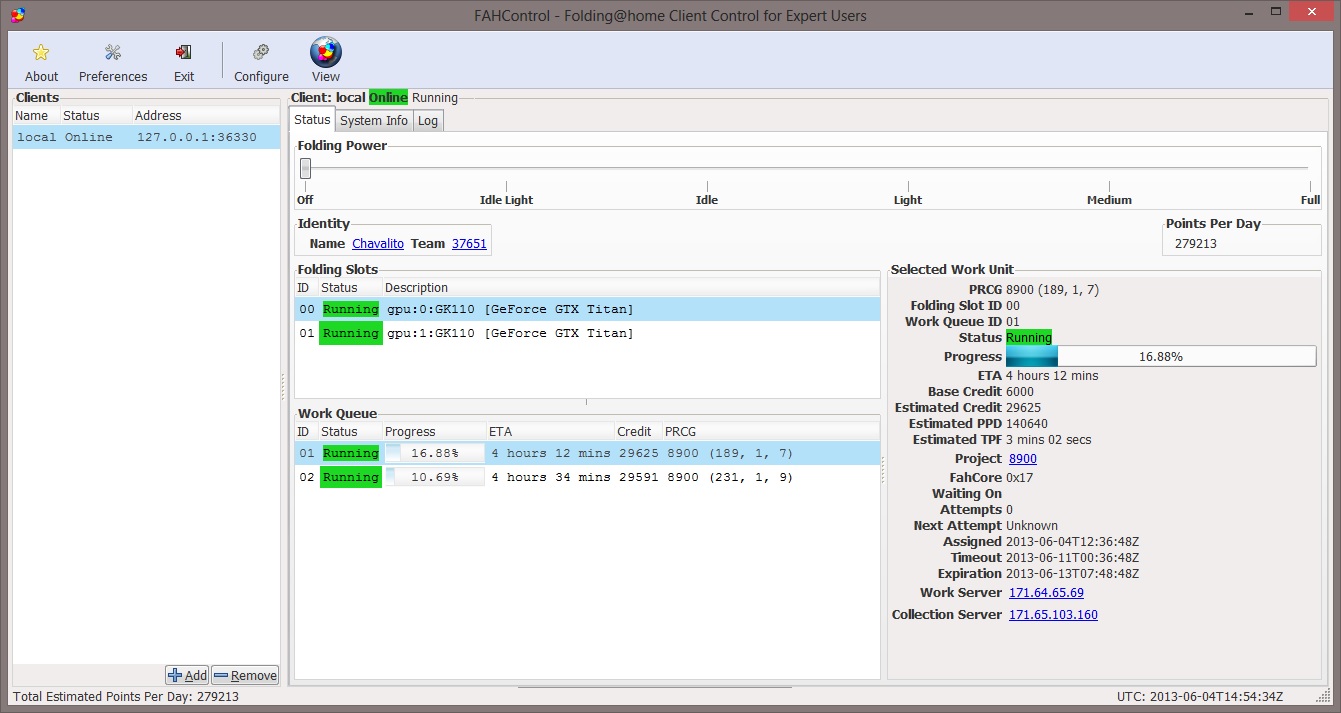Add a new client
This screenshot has height=713, width=1341.
(x=187, y=675)
